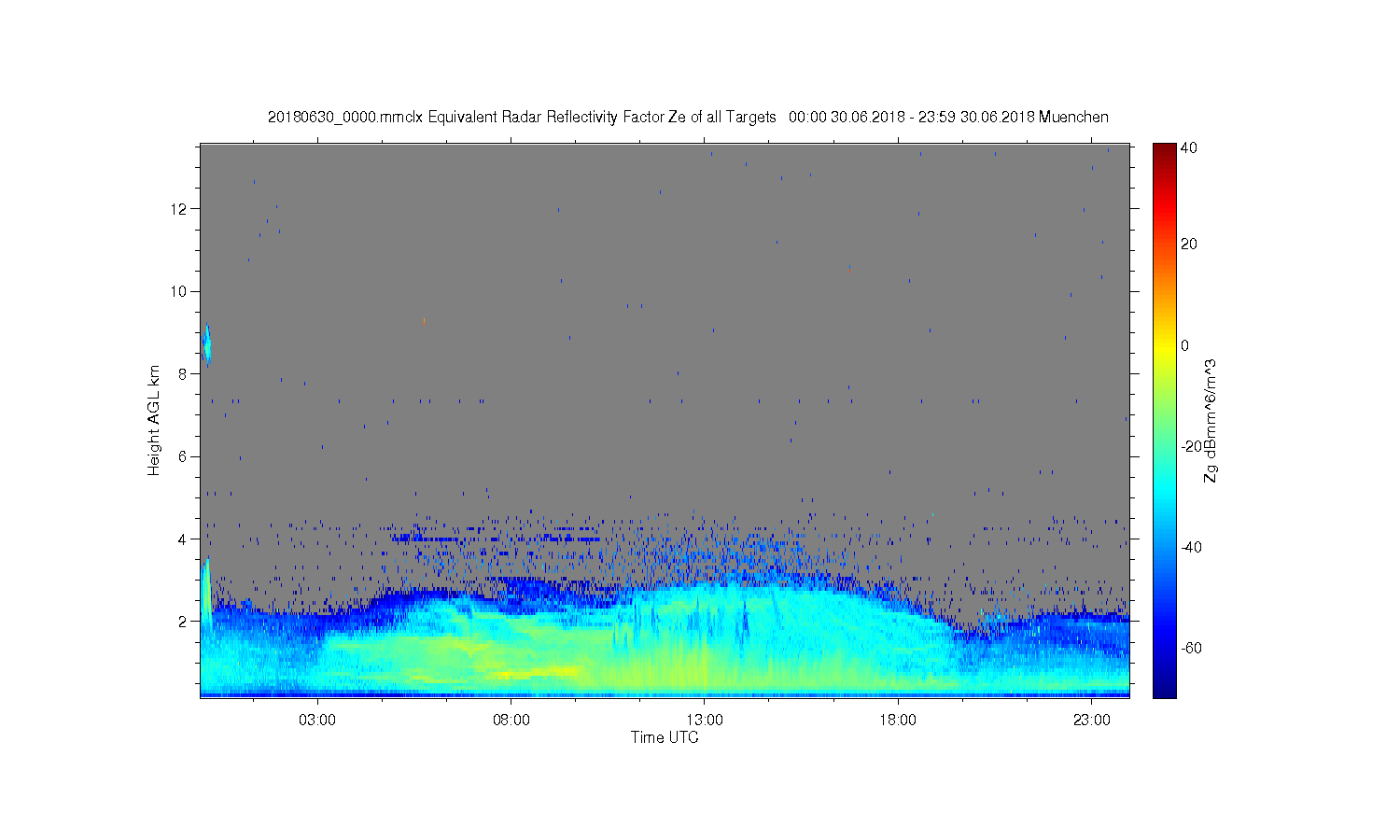Click the height tick label 4
This screenshot has height=840, width=1400.
184,539
